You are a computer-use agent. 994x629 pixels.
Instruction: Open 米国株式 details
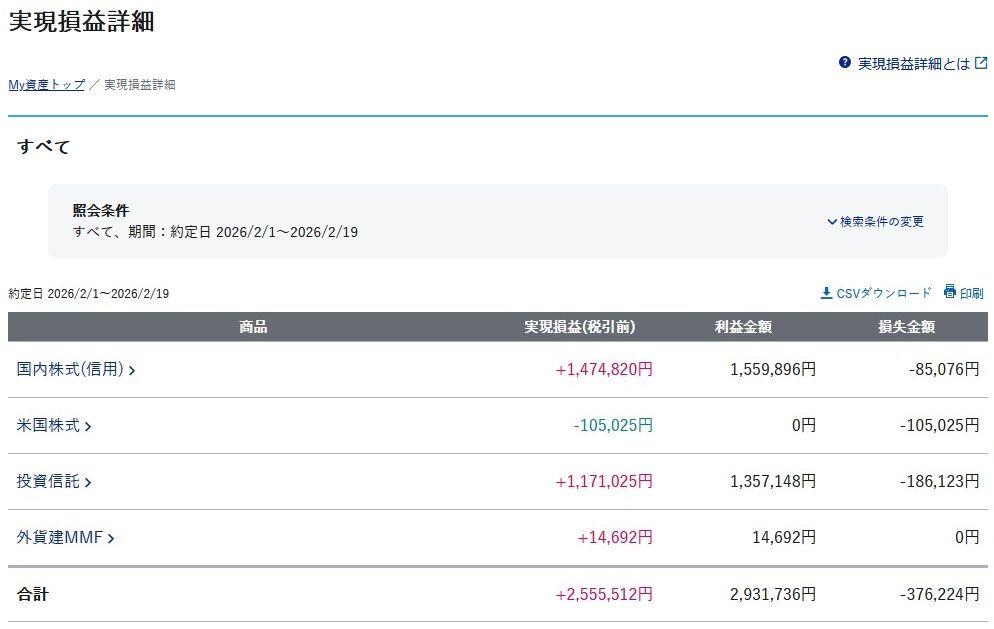tap(48, 425)
